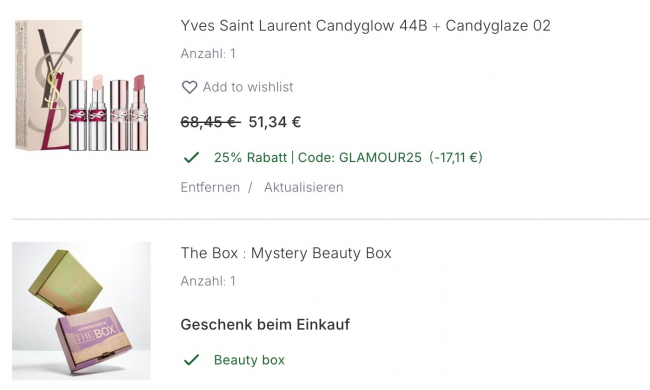This screenshot has width=650, height=390.
Task: Select the Add to wishlist text
Action: coord(248,87)
